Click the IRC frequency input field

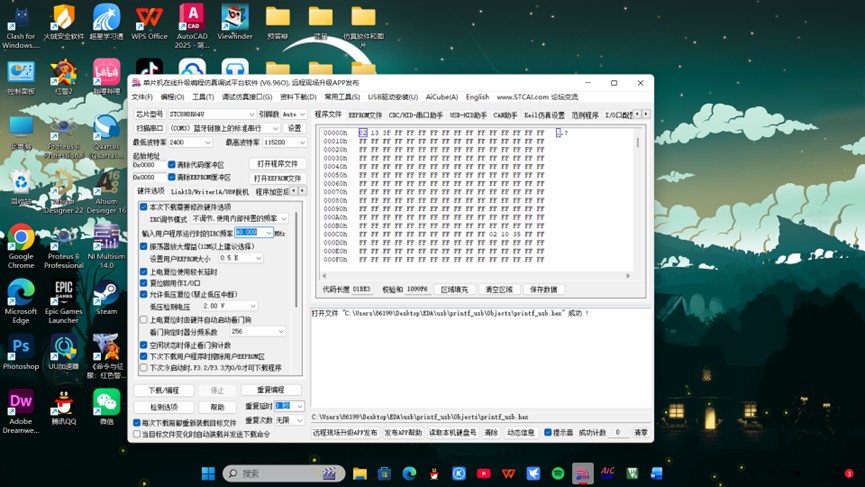[253, 233]
